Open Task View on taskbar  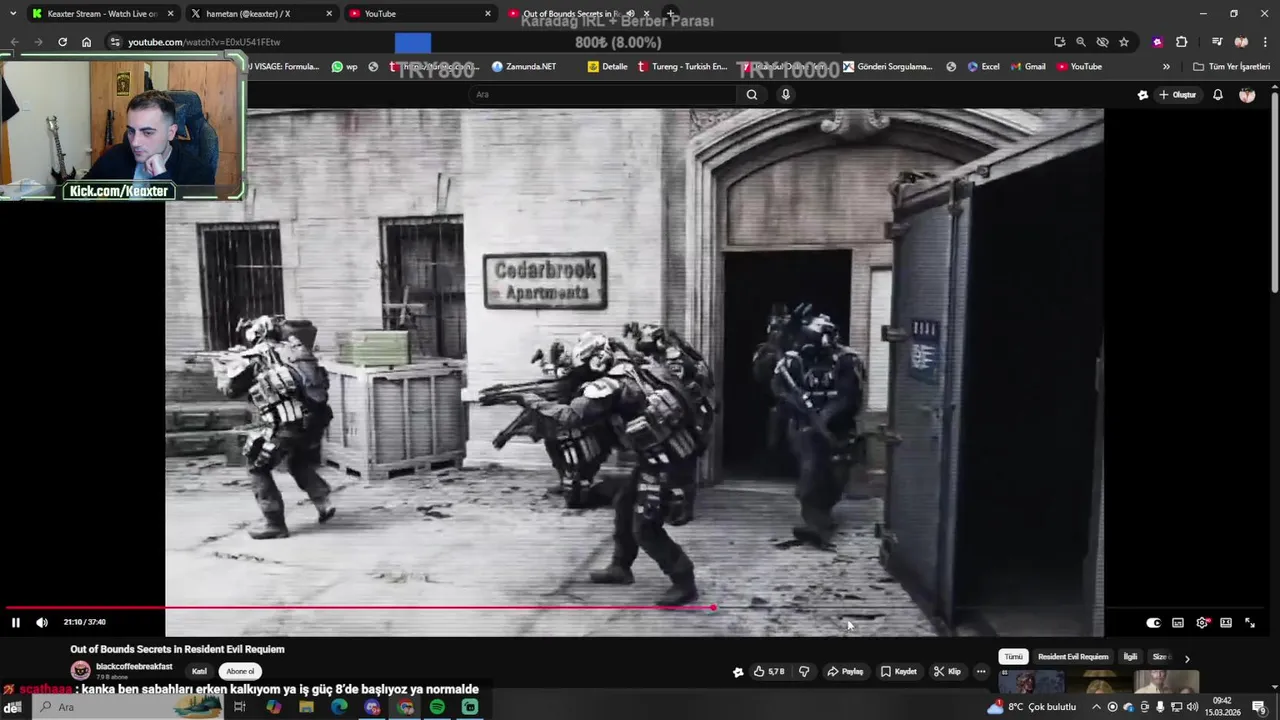click(x=240, y=707)
